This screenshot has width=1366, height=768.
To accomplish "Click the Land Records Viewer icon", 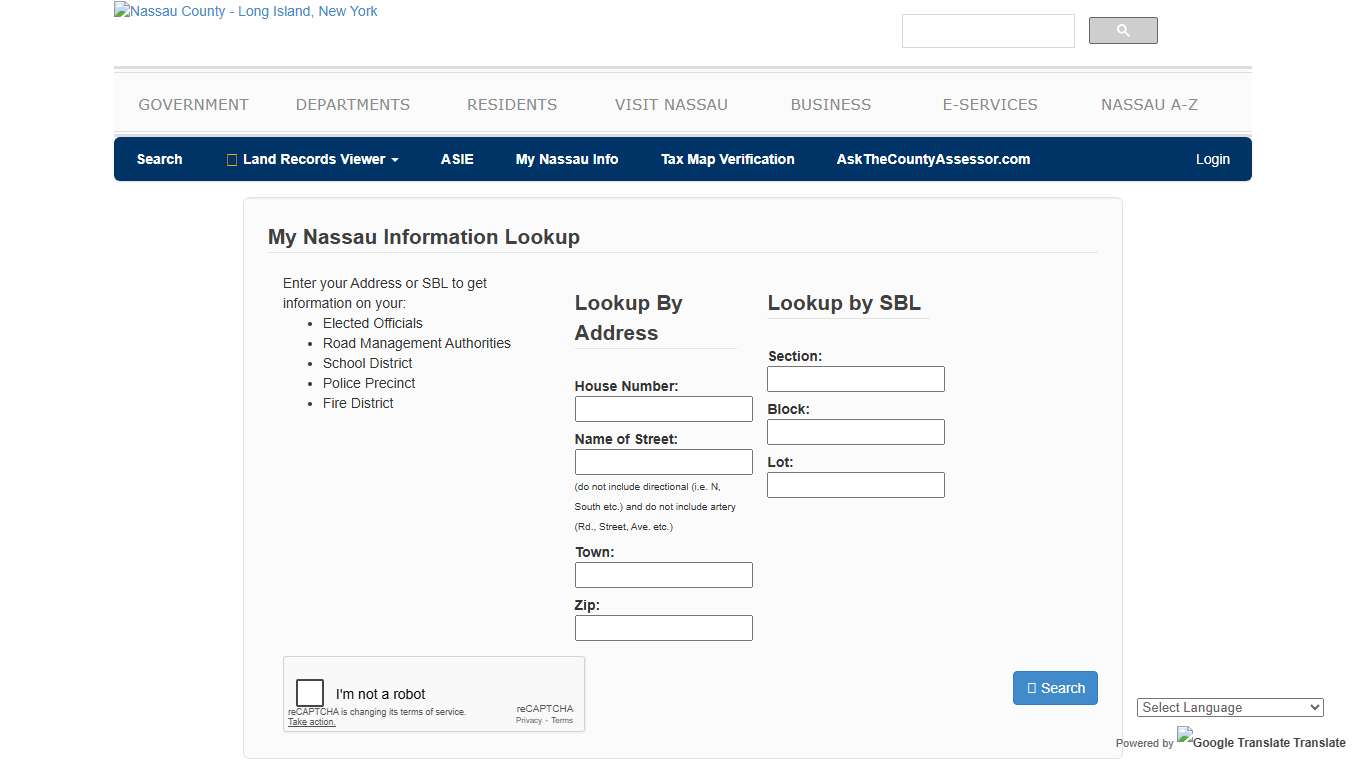I will pos(230,159).
